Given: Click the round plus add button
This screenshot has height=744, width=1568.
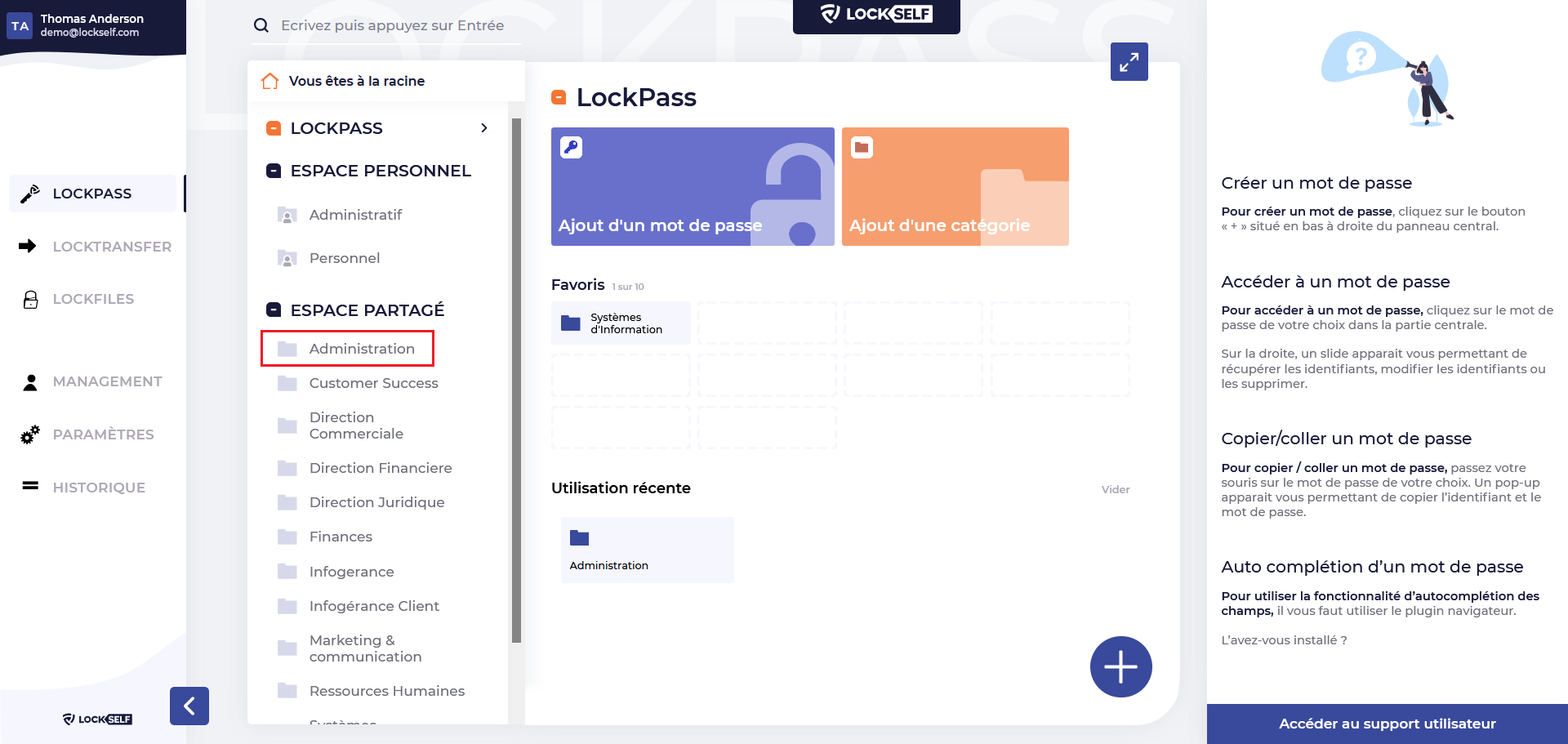Looking at the screenshot, I should pyautogui.click(x=1121, y=666).
